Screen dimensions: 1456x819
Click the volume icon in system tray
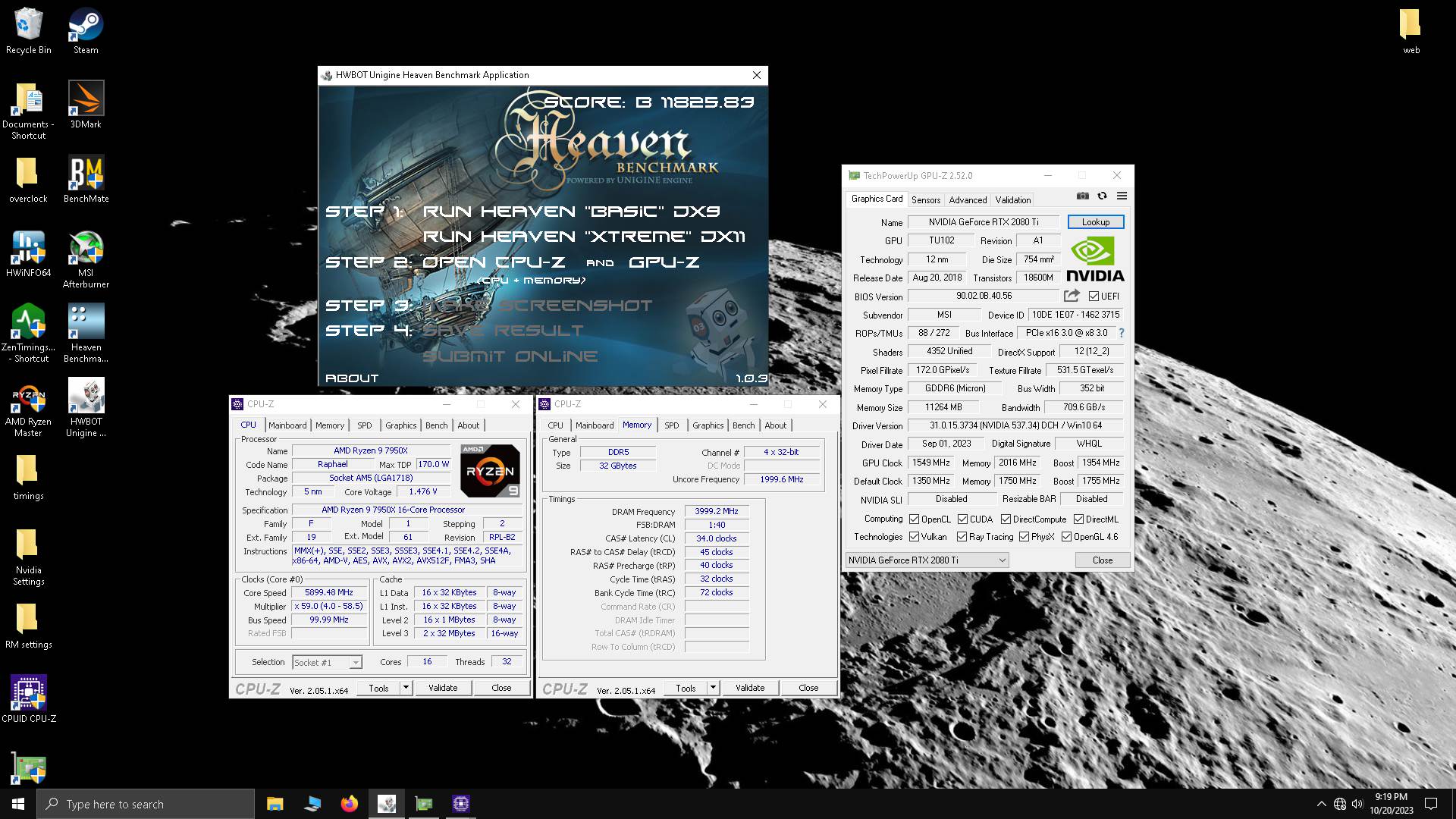tap(1357, 804)
